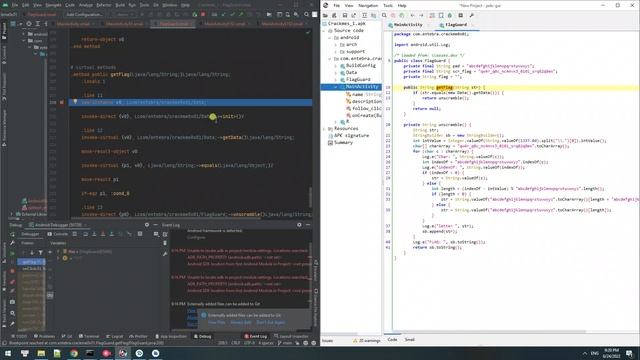Click the green bug log icon in JADX toolbar
Screen dimensions: 640x360
coord(450,16)
